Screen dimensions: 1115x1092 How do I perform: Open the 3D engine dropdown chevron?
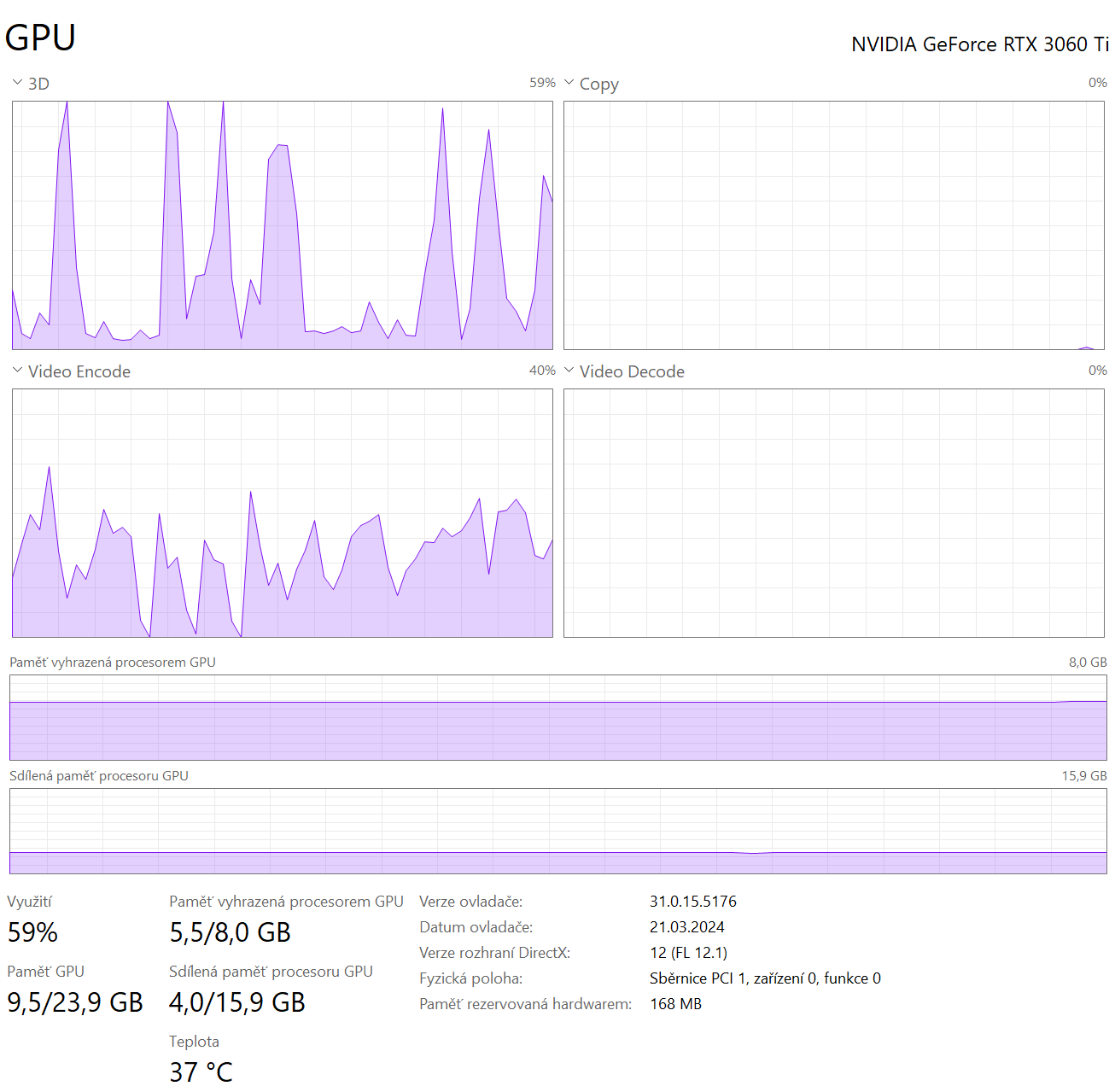[17, 83]
